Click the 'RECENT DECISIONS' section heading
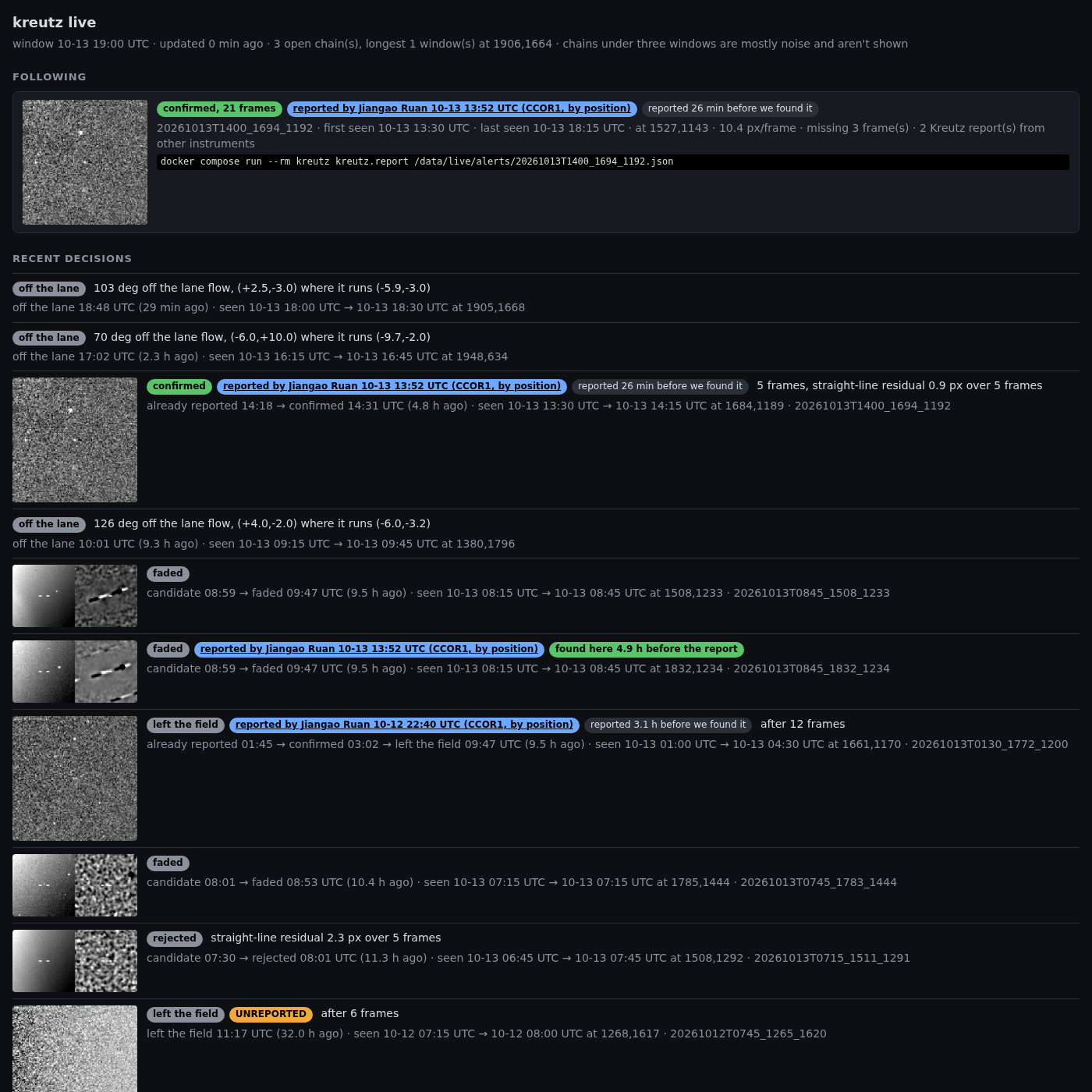The height and width of the screenshot is (1092, 1092). [x=72, y=258]
